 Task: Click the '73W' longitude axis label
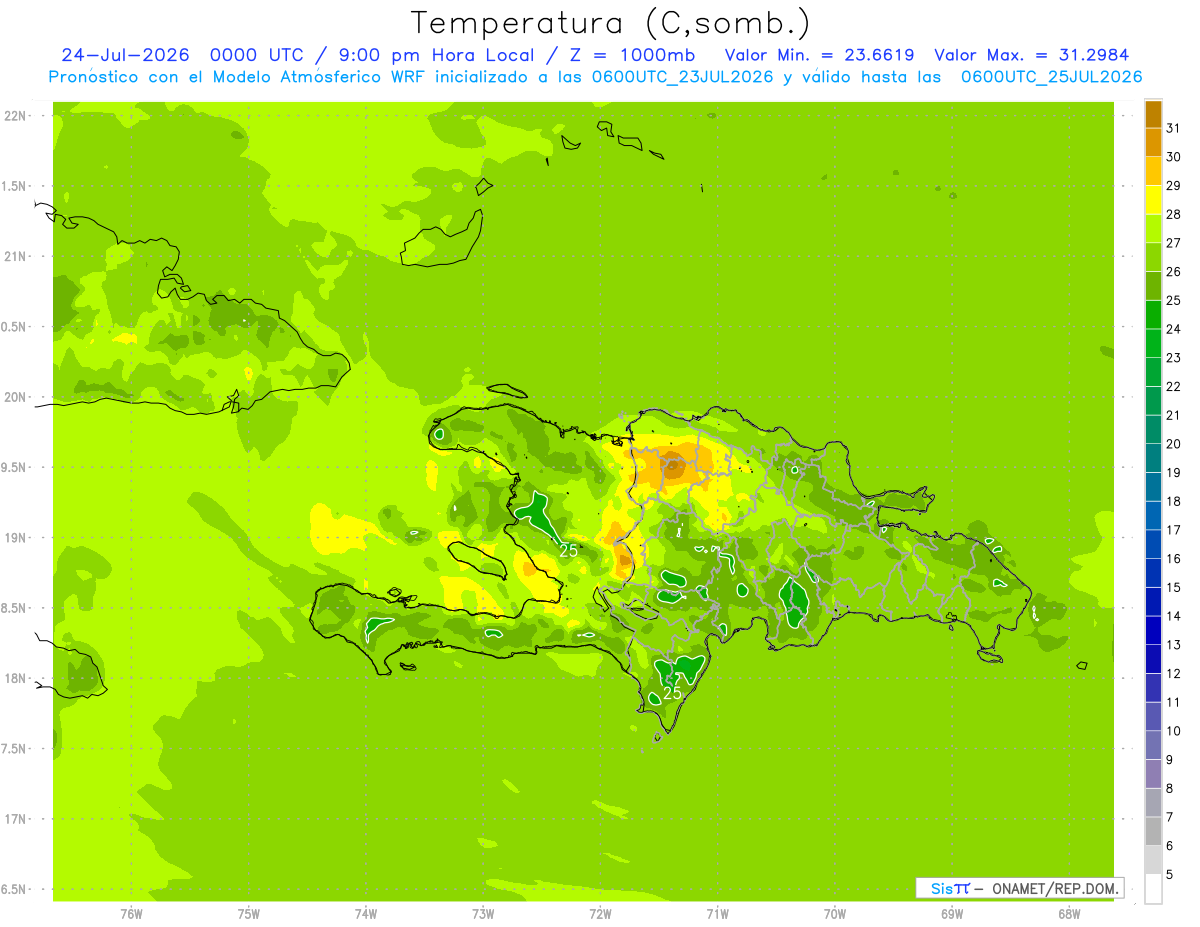pos(483,914)
